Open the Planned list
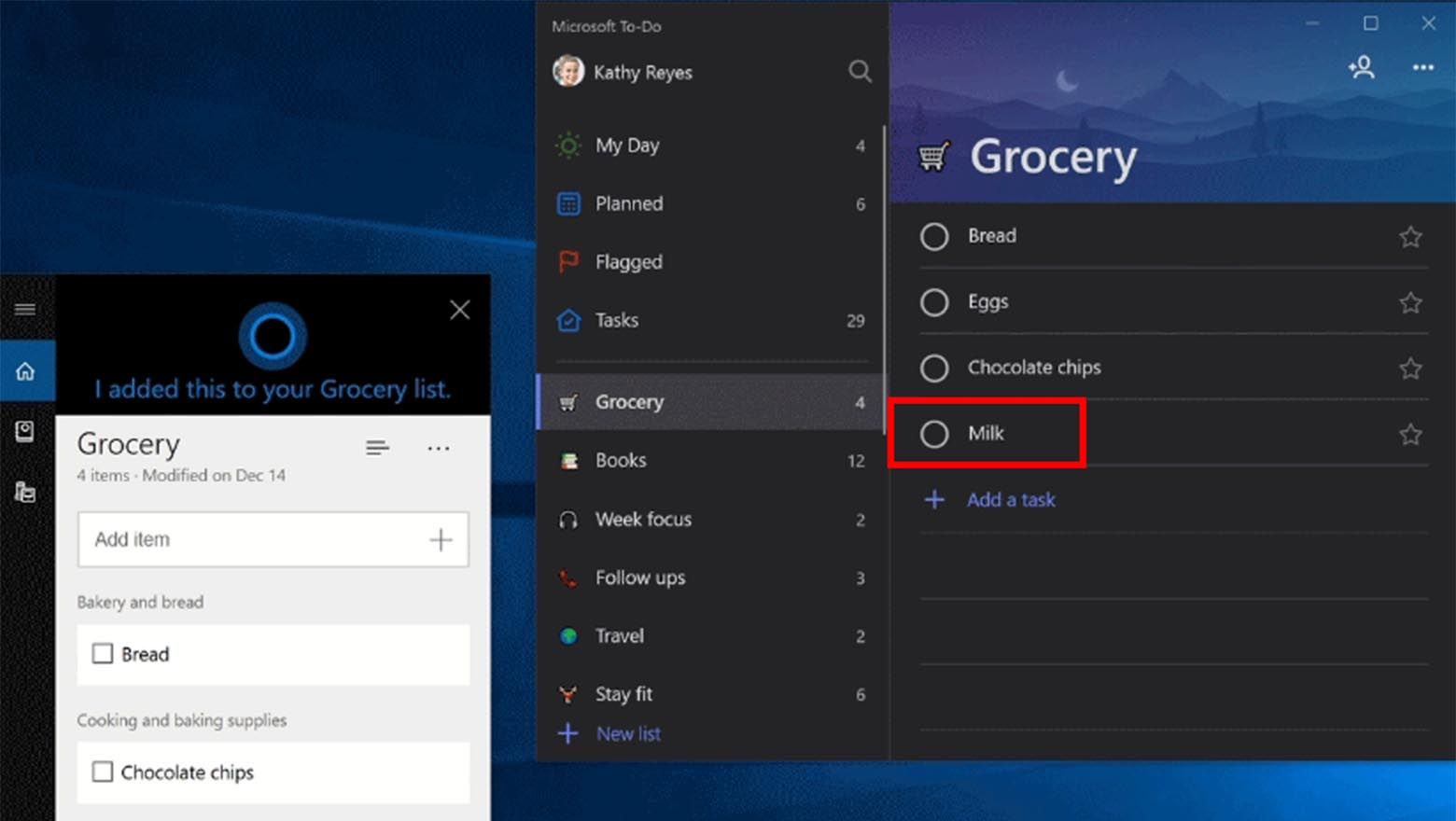The image size is (1456, 821). [711, 203]
